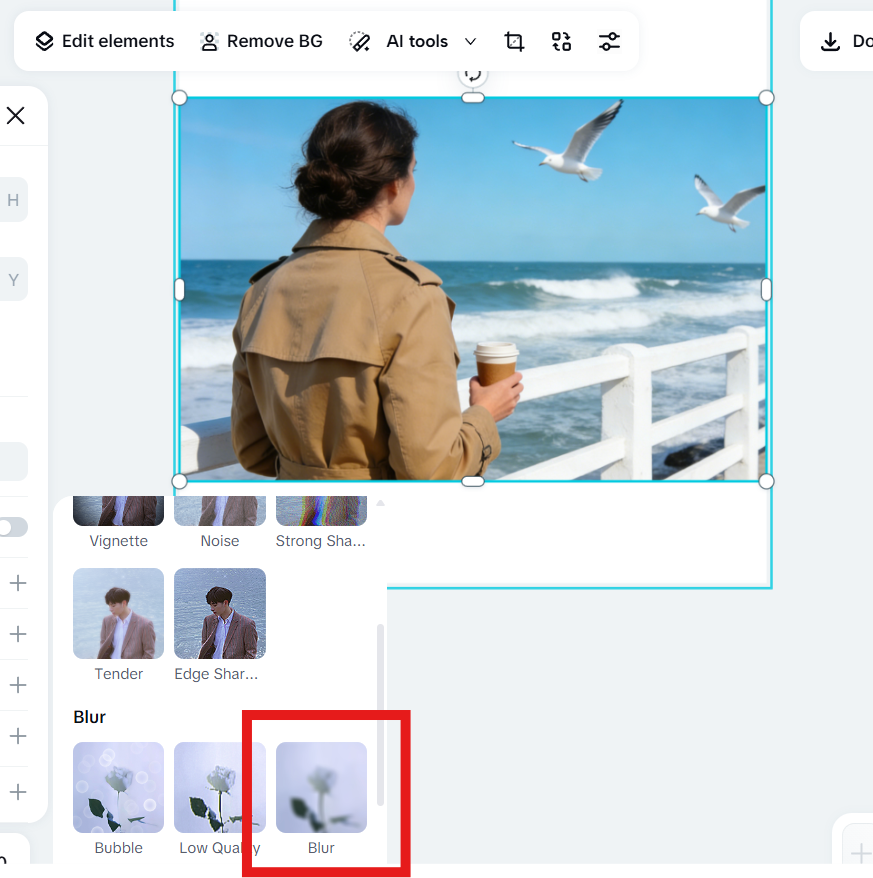Switch to the Blur section header

(x=89, y=717)
